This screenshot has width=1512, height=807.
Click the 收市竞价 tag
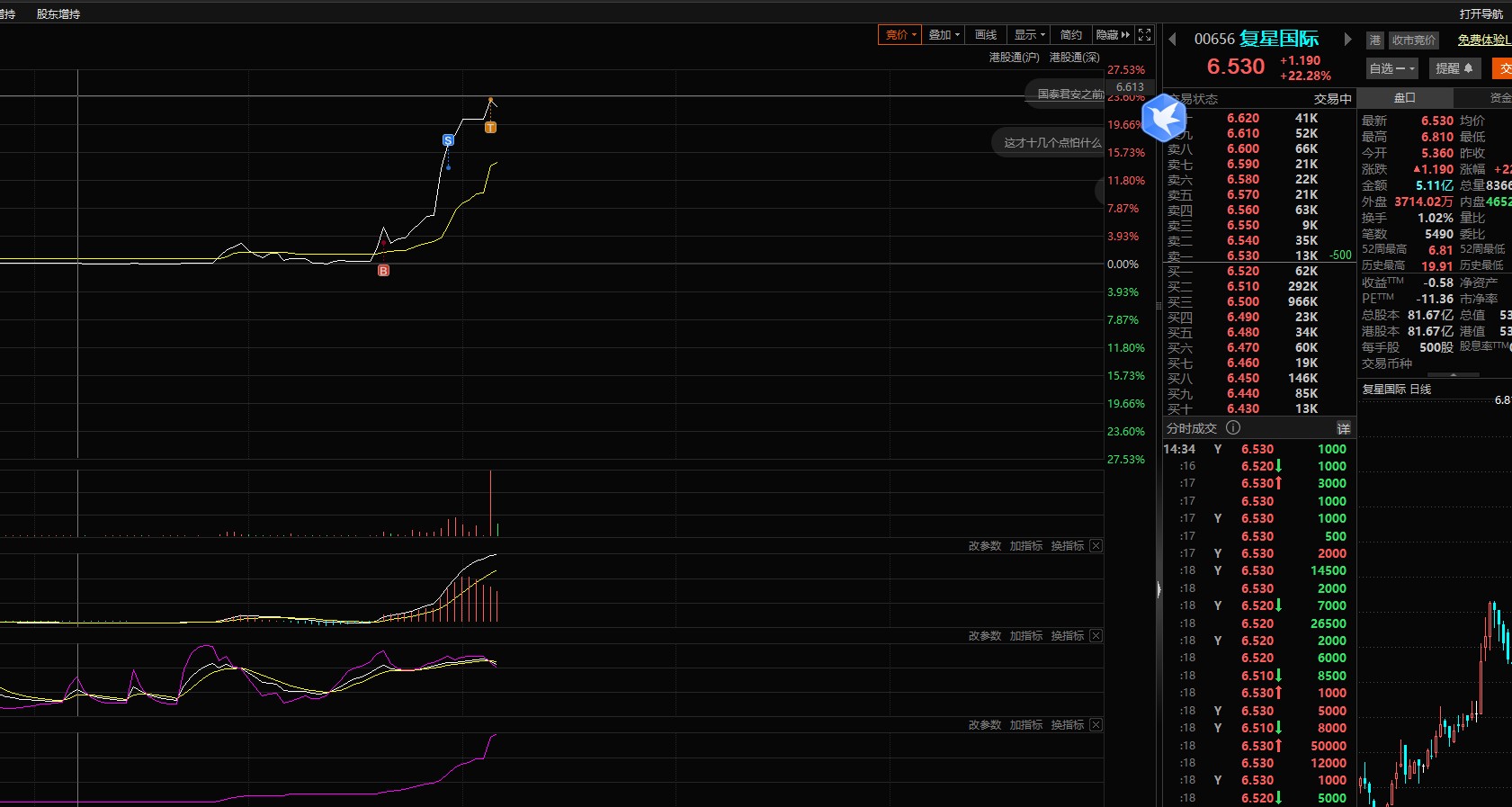pyautogui.click(x=1414, y=40)
